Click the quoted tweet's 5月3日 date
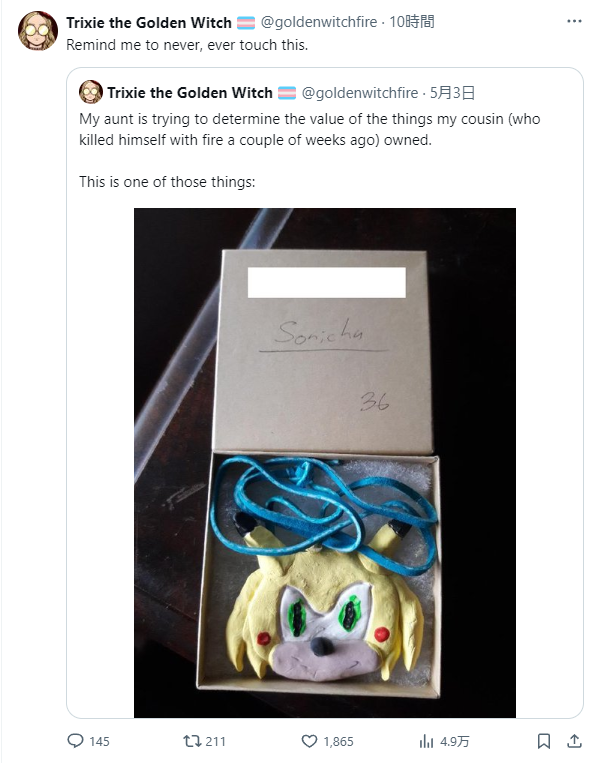This screenshot has height=763, width=596. click(452, 92)
